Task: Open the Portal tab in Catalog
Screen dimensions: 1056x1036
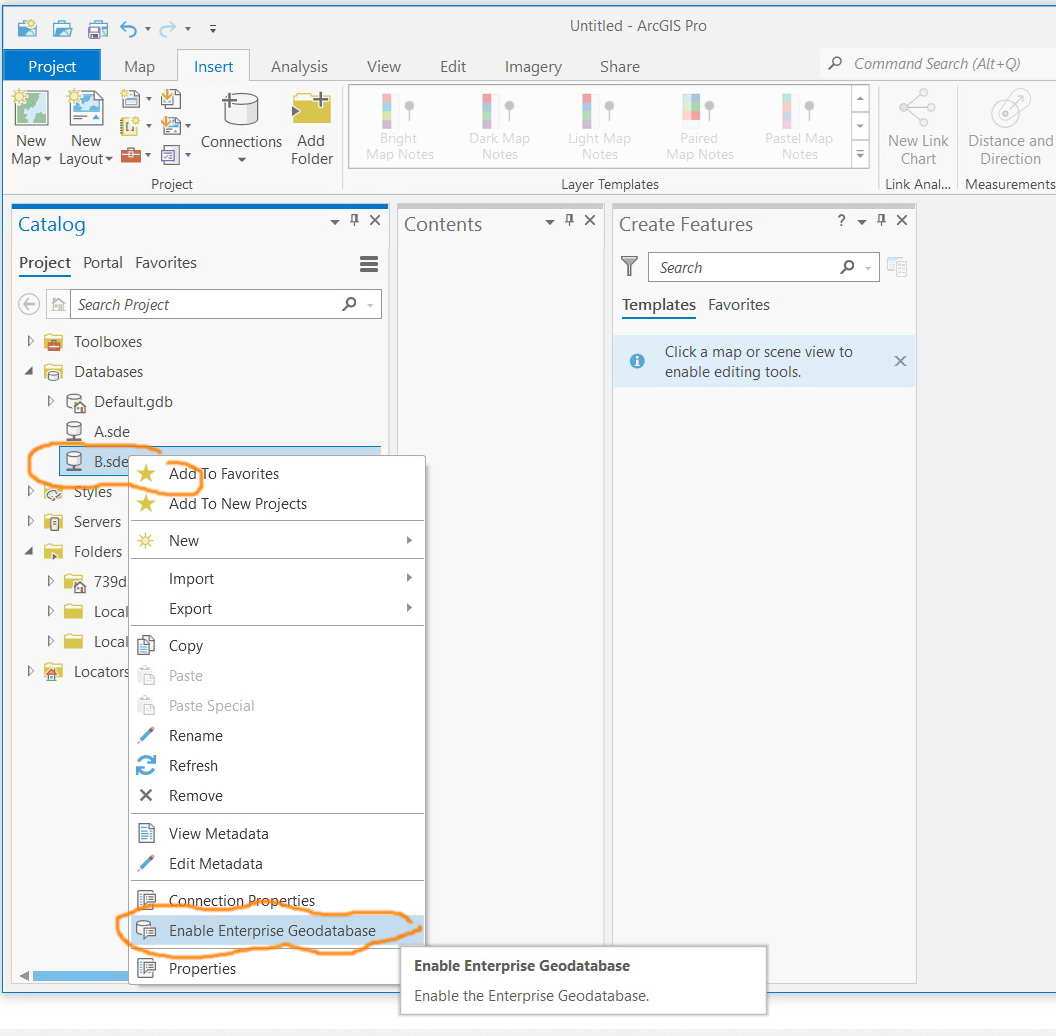Action: click(102, 263)
